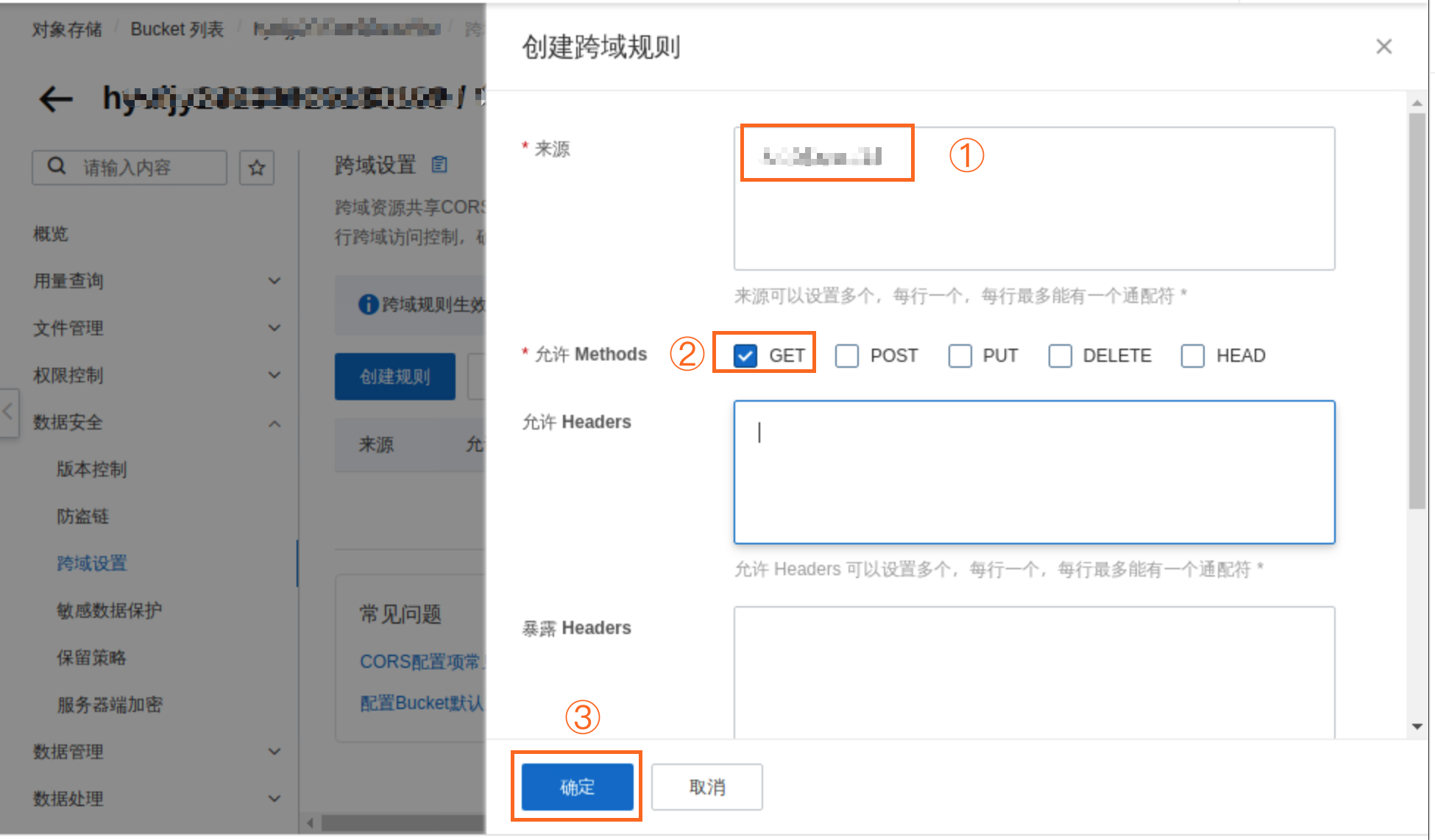
Task: Close the 创建跨域规则 dialog
Action: coord(1383,46)
